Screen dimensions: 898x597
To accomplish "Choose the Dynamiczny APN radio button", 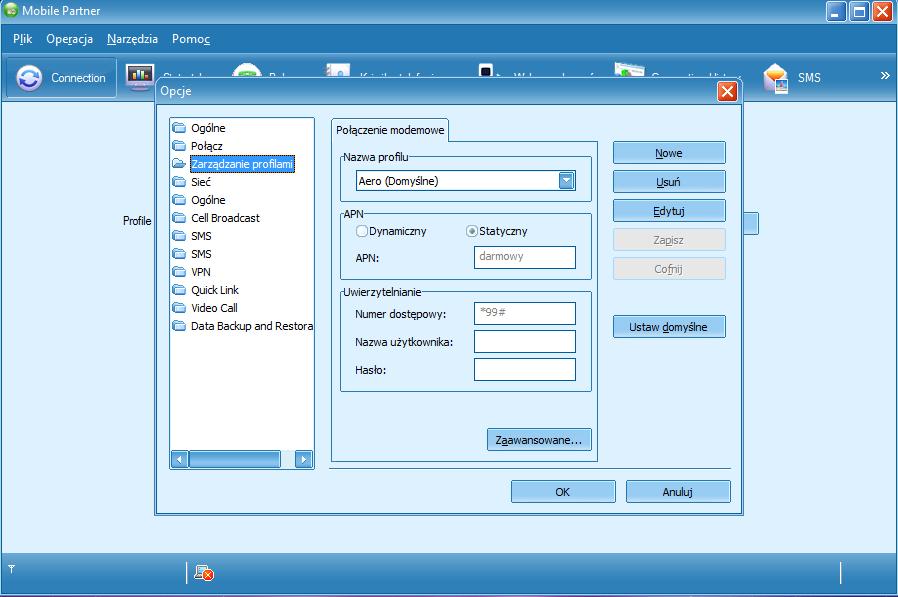I will pyautogui.click(x=362, y=231).
